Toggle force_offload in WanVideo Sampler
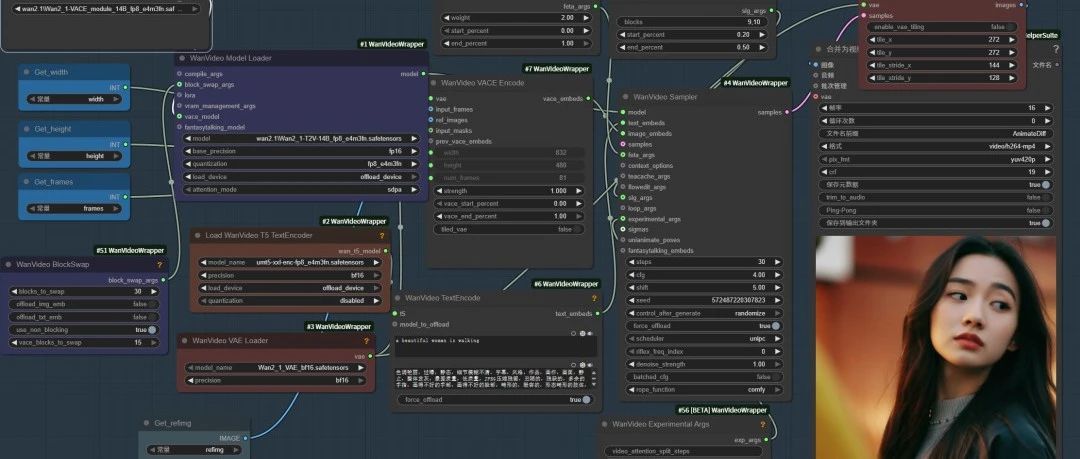This screenshot has width=1080, height=459. (x=705, y=326)
